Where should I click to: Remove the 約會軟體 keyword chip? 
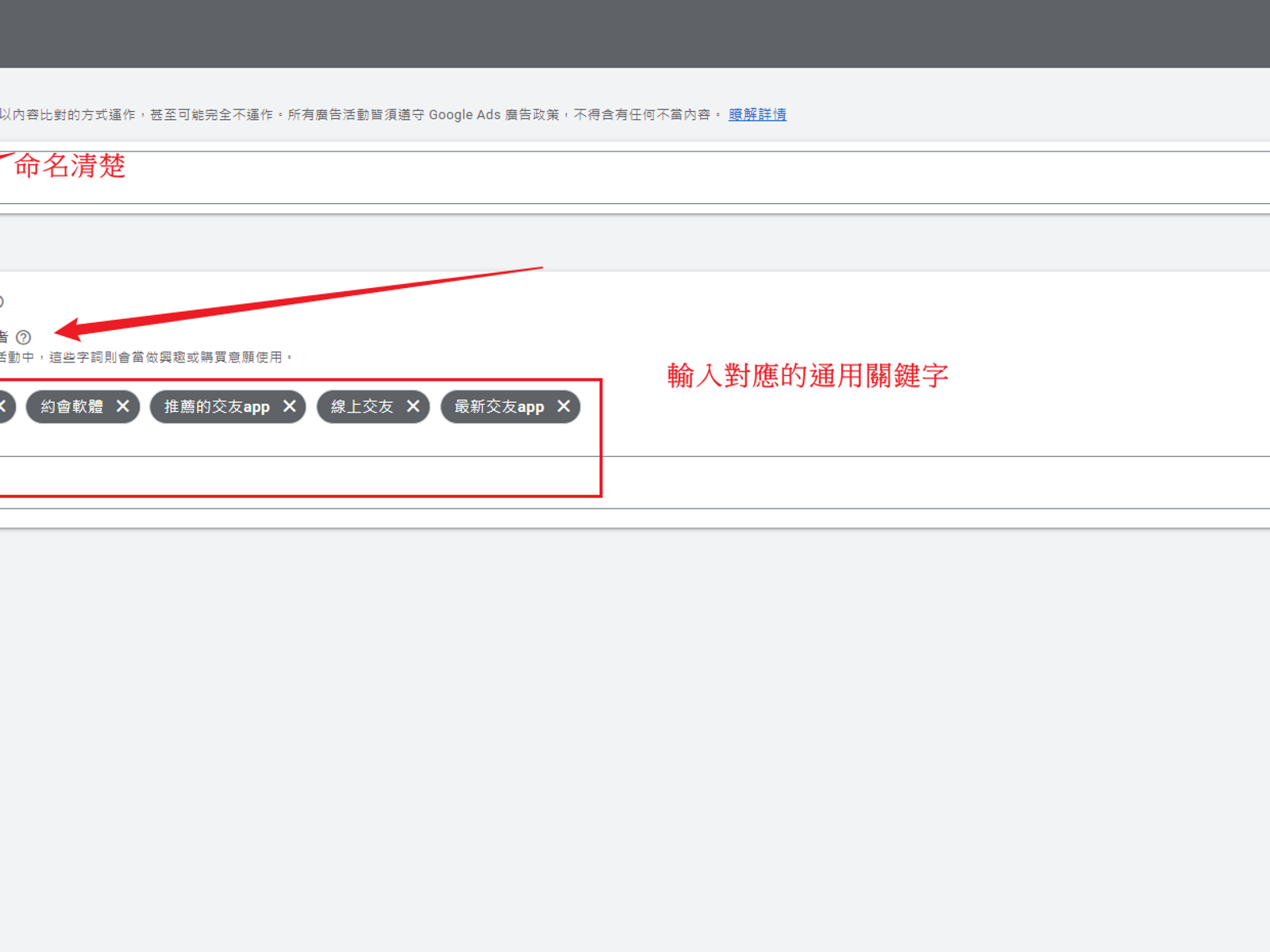[123, 406]
